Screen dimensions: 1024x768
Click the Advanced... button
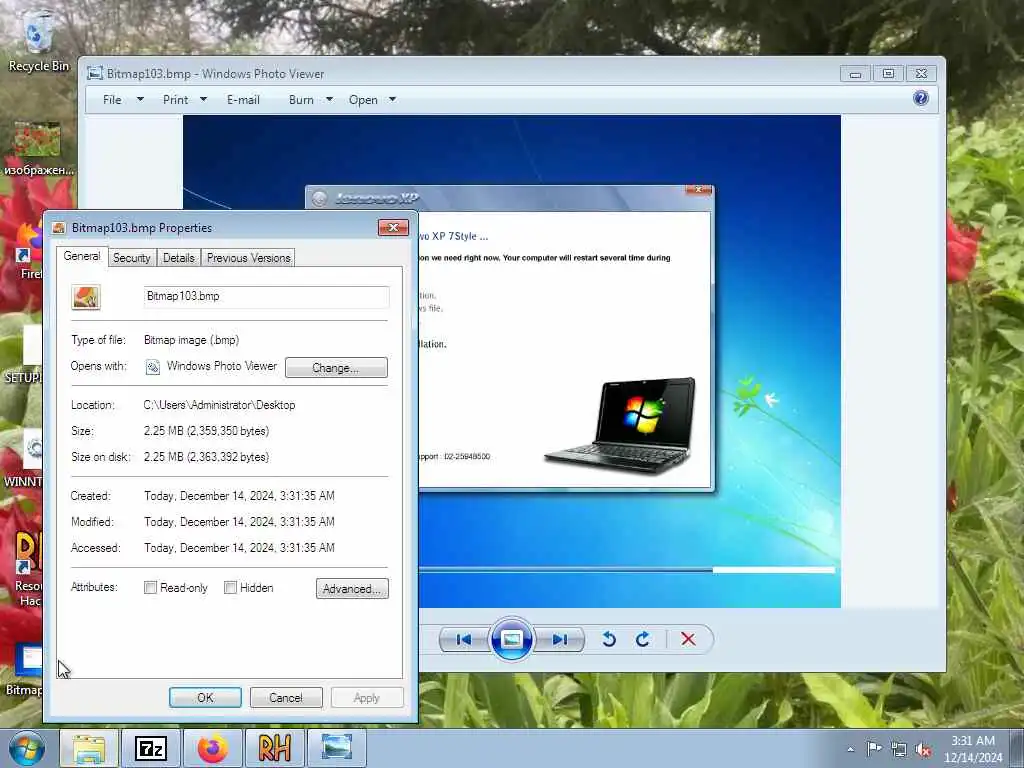tap(352, 588)
